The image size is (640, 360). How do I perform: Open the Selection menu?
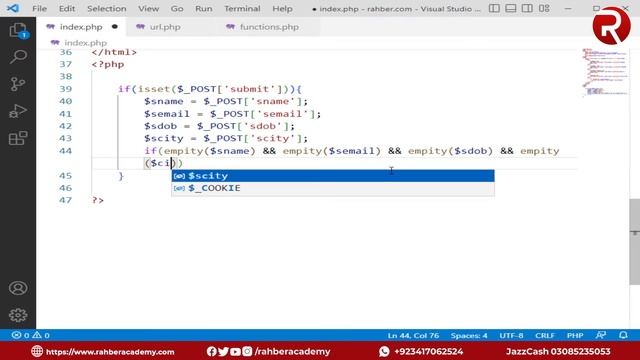[x=107, y=9]
